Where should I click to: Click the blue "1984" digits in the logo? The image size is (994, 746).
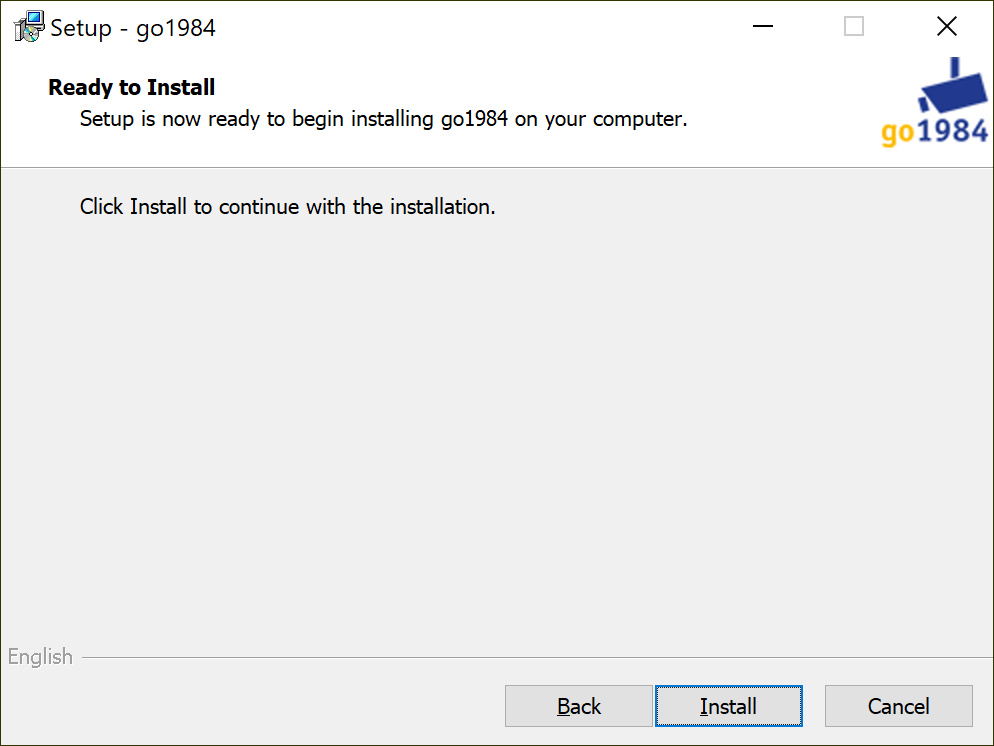pos(952,131)
